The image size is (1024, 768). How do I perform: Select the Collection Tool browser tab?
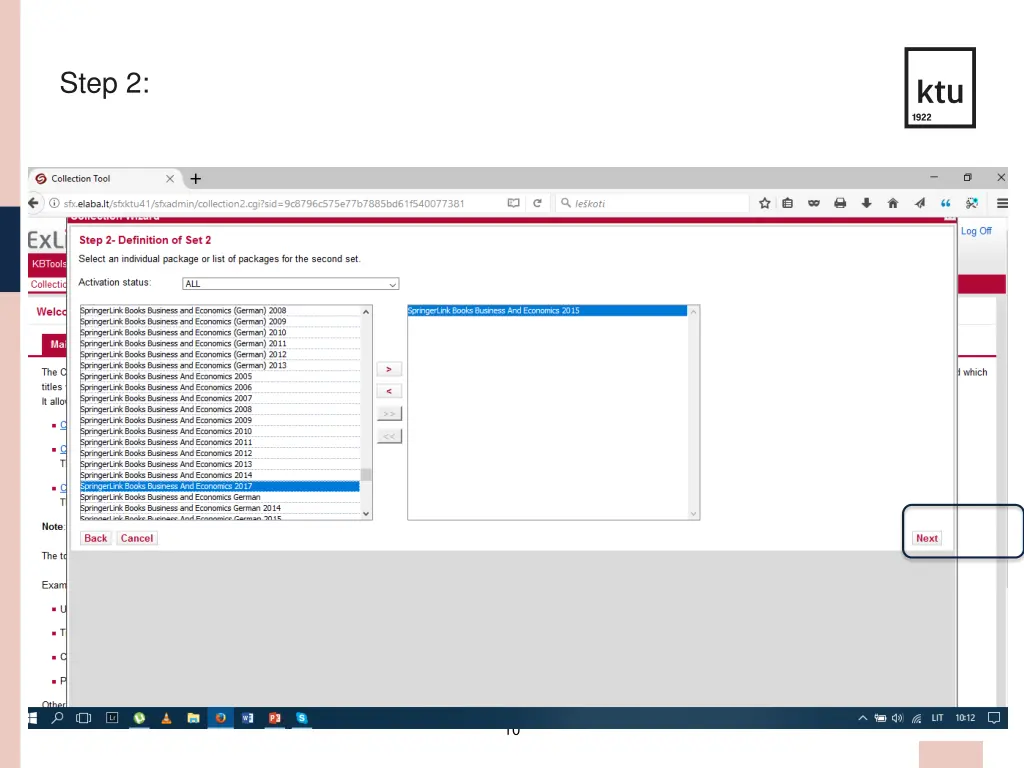(x=104, y=178)
